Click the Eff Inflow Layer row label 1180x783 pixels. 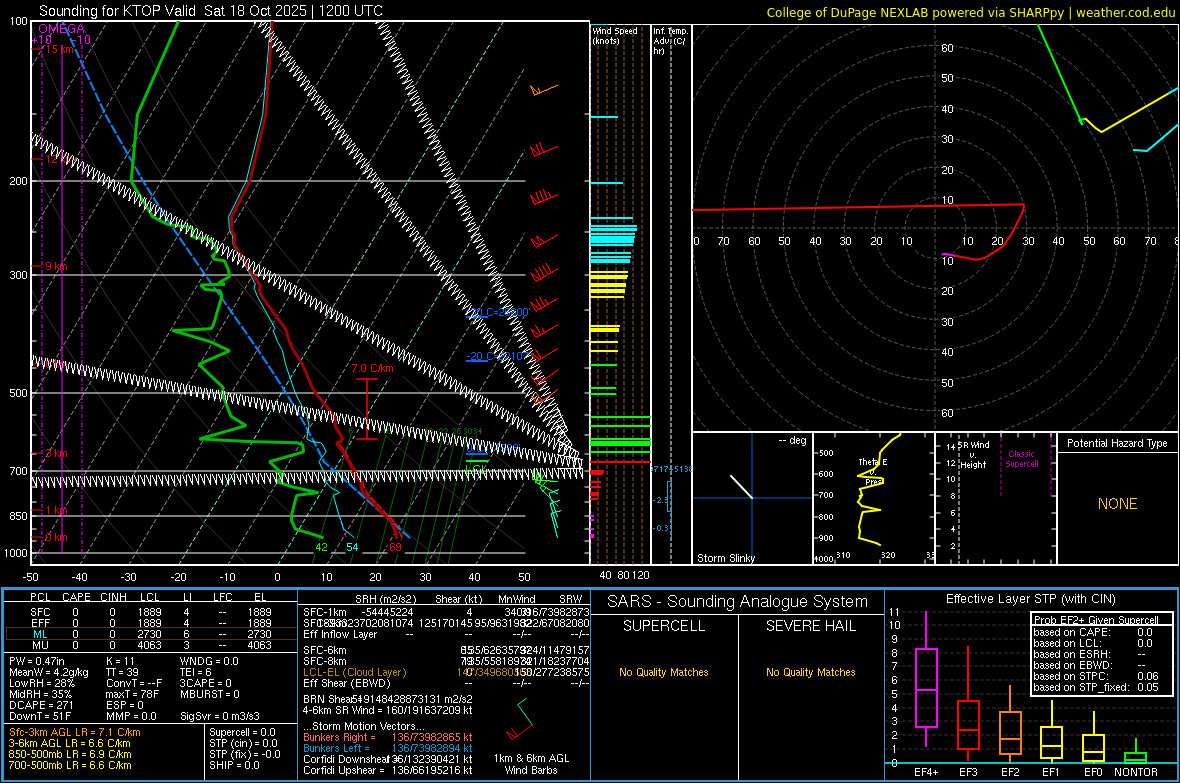339,635
